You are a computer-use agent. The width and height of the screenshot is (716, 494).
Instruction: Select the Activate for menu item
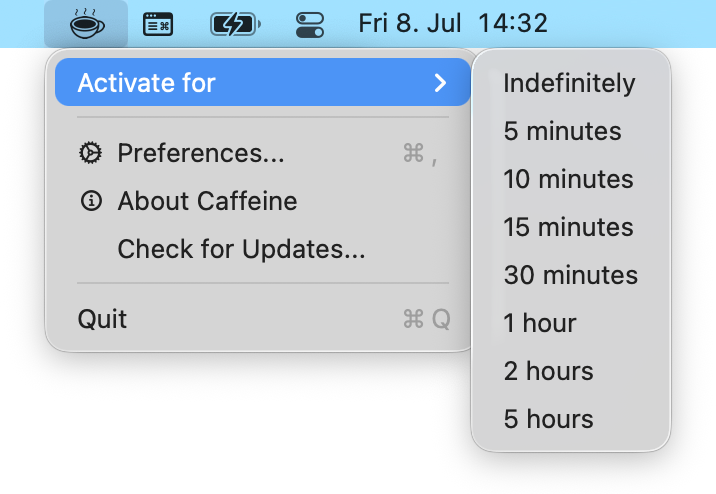coord(263,82)
